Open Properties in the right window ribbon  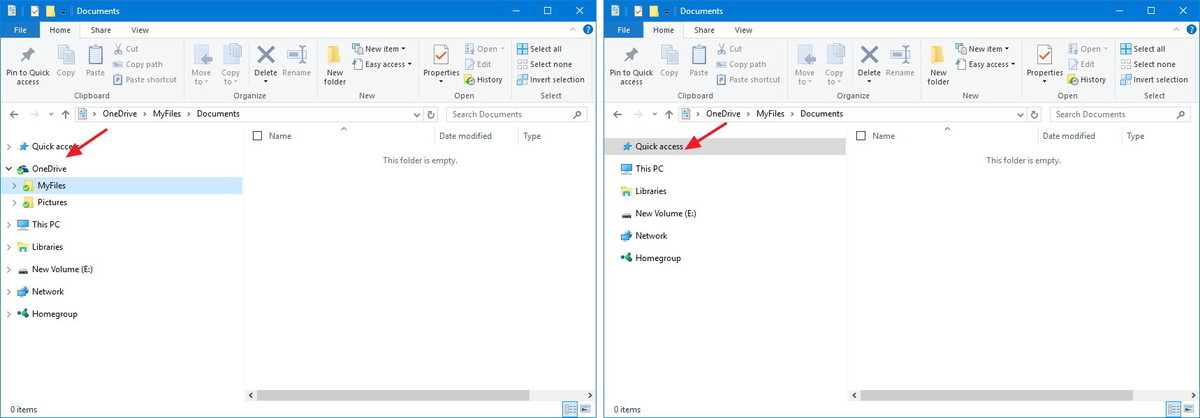(x=1044, y=60)
